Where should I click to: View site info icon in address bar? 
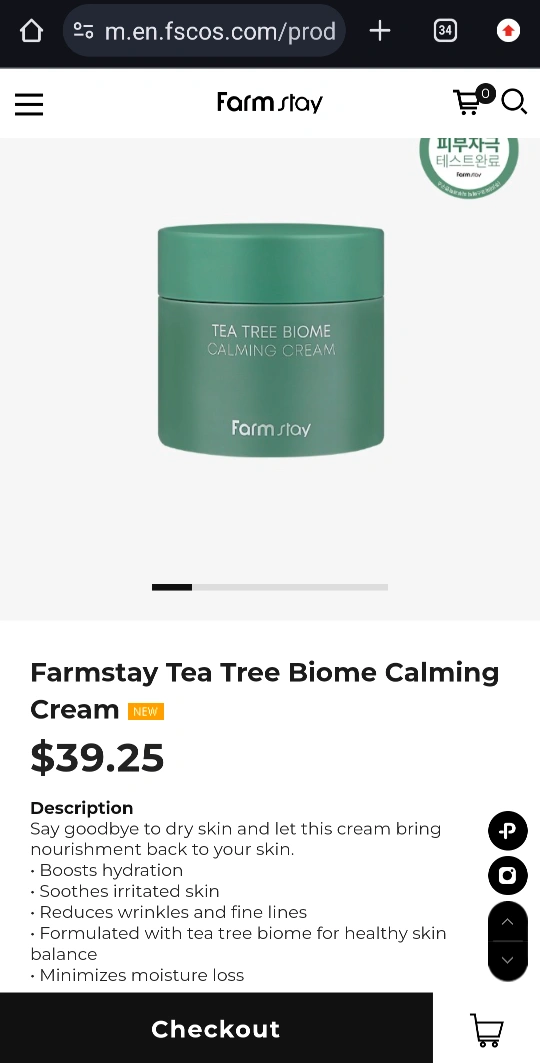point(83,31)
